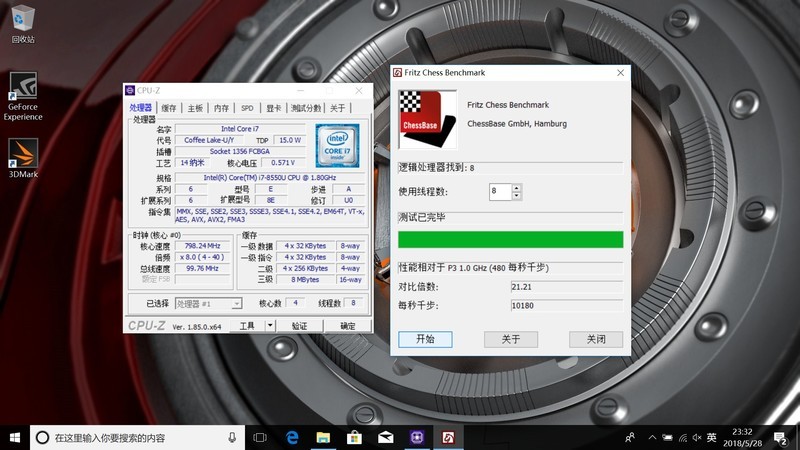Click the 对比倍数 value field 21.21
This screenshot has width=800, height=450.
pyautogui.click(x=567, y=287)
